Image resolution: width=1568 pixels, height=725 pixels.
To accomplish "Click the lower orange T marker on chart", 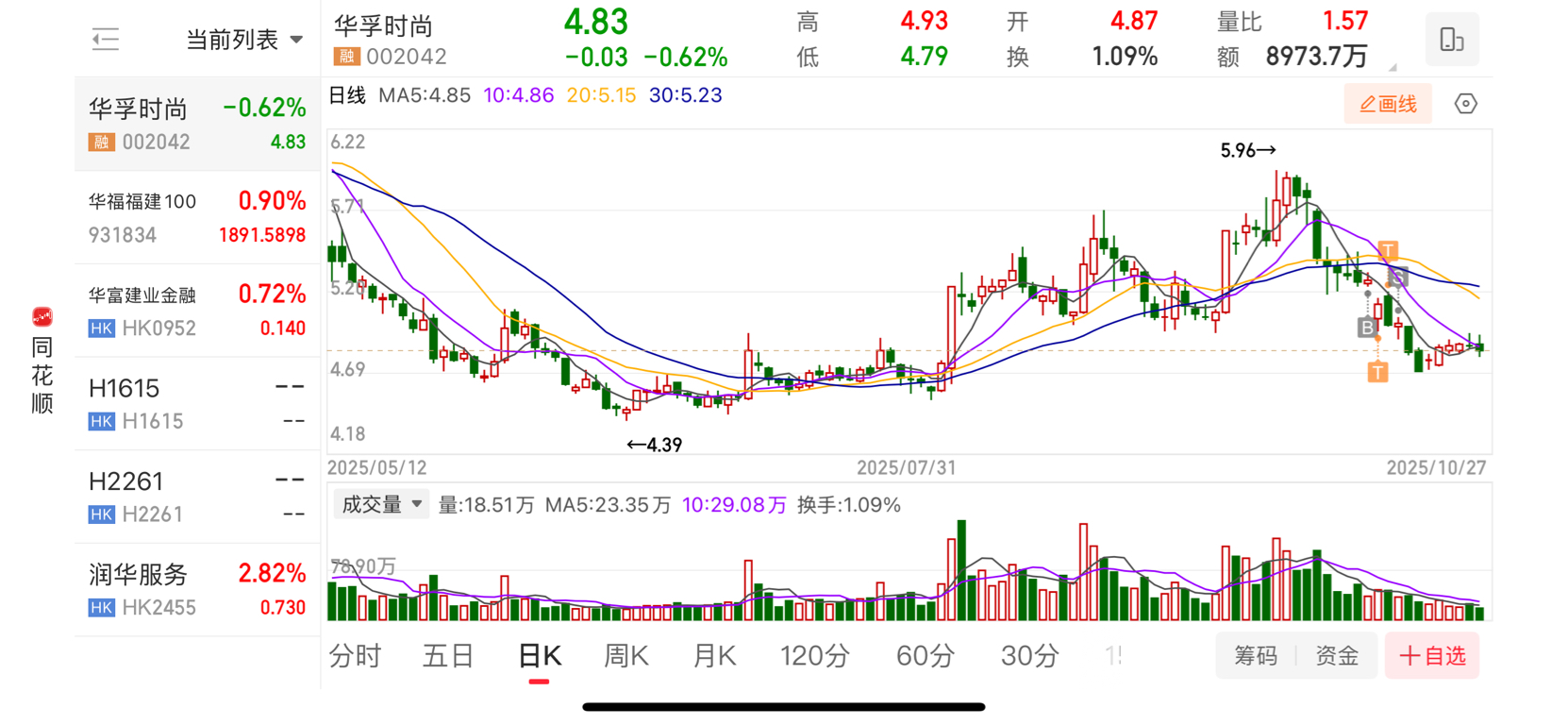I will [x=1377, y=372].
